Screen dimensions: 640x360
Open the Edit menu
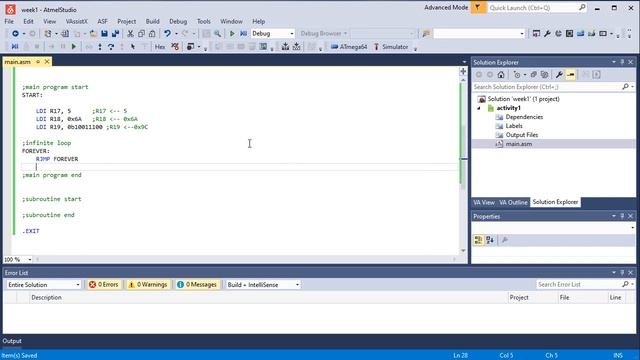[x=28, y=21]
